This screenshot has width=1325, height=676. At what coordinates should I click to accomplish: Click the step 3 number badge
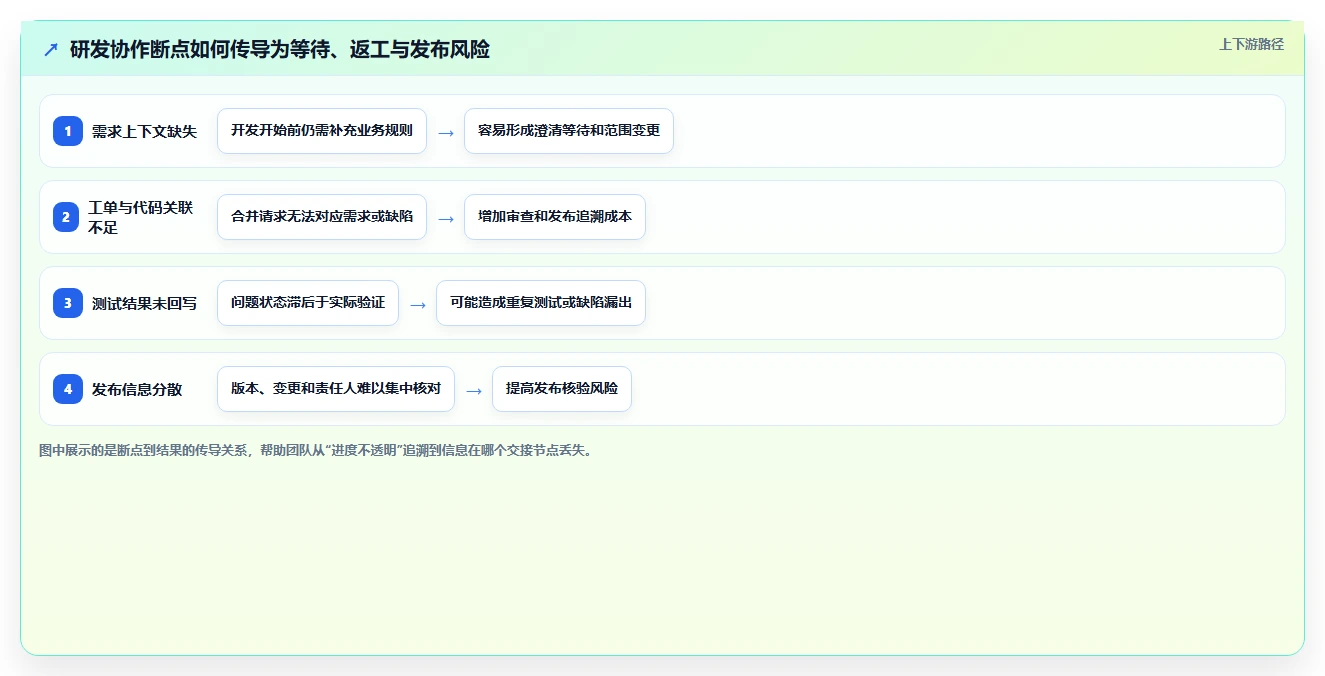pos(68,303)
